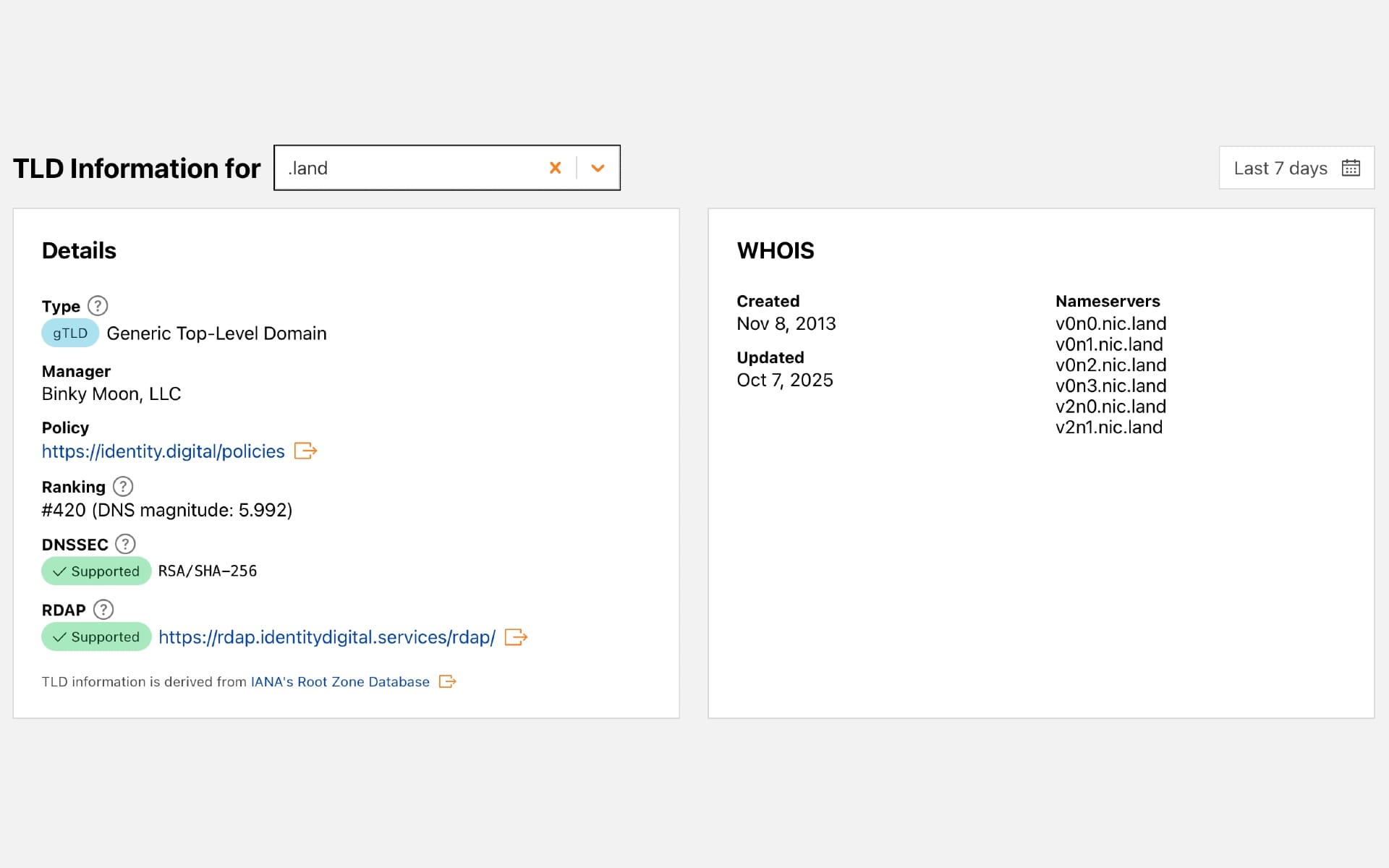Click the help icon next to DNSSEC
This screenshot has height=868, width=1389.
[126, 544]
